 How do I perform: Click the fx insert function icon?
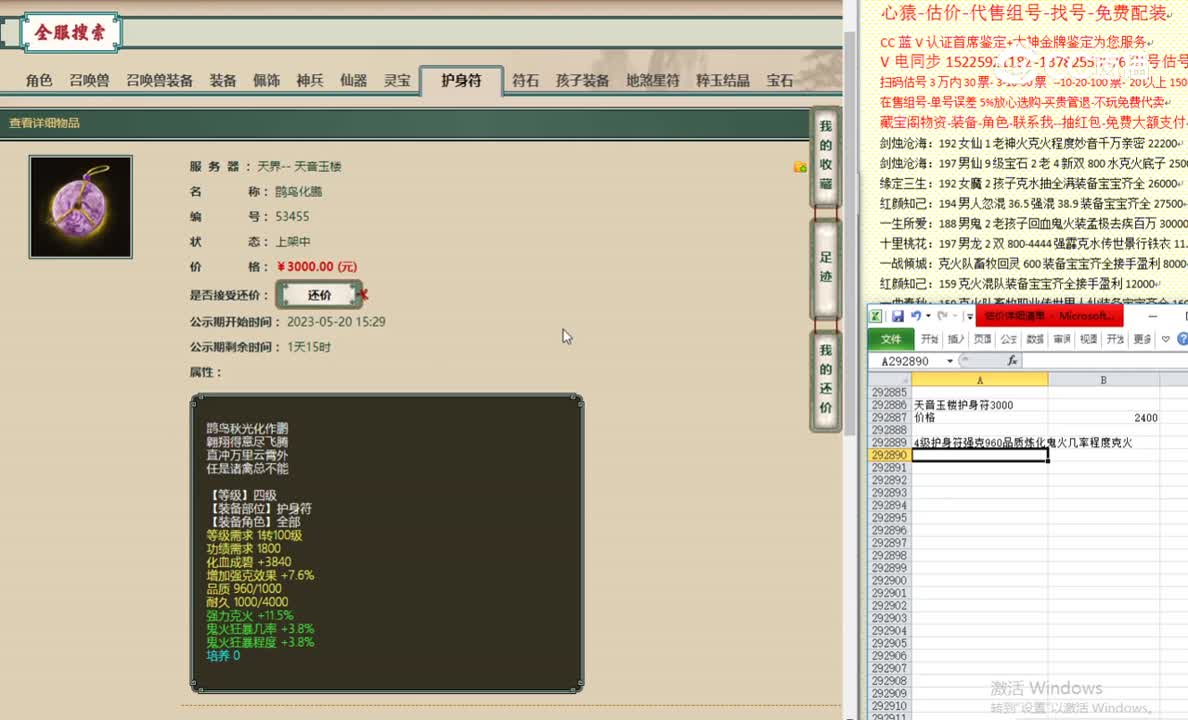click(1012, 361)
